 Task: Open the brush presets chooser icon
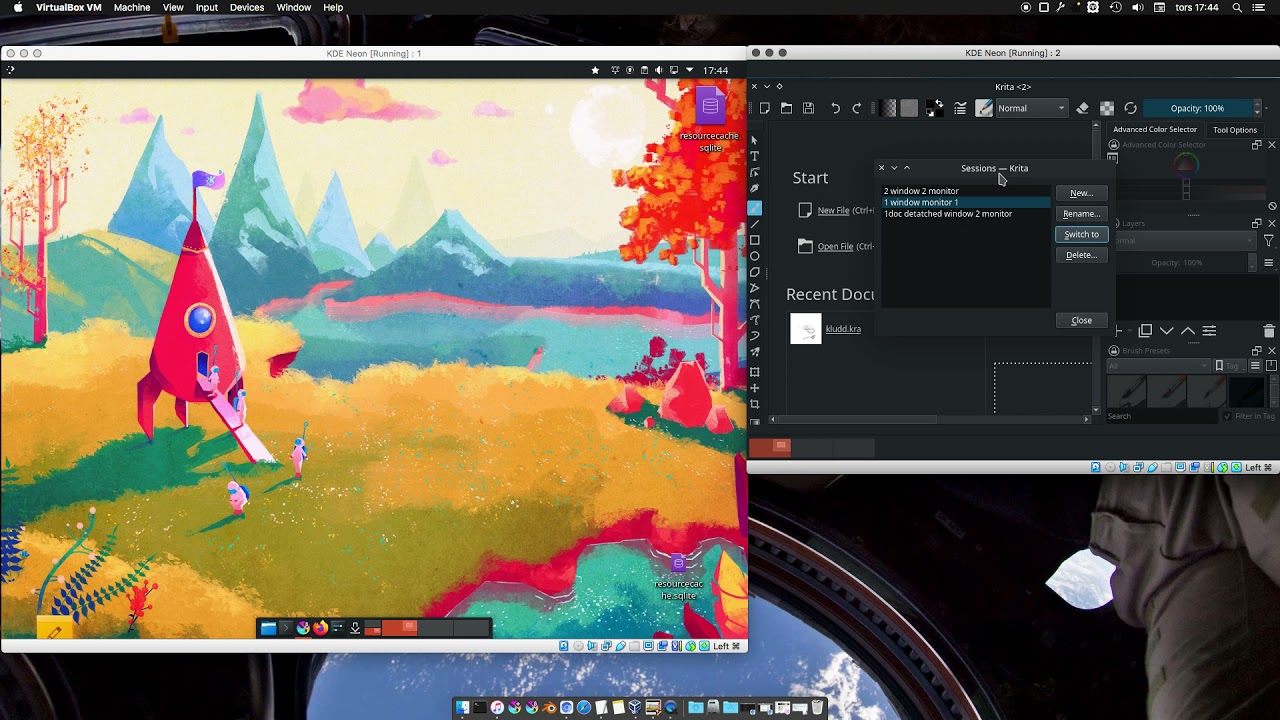984,108
